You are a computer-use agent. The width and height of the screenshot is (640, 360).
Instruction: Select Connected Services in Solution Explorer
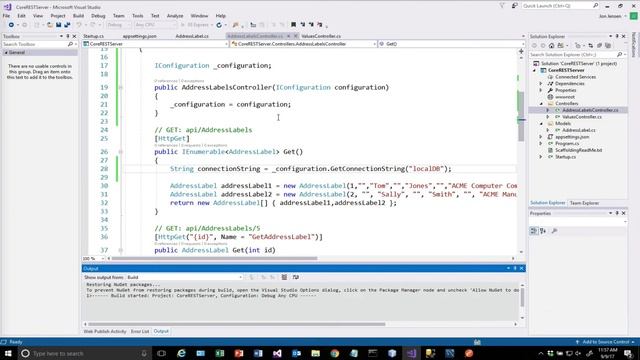576,77
